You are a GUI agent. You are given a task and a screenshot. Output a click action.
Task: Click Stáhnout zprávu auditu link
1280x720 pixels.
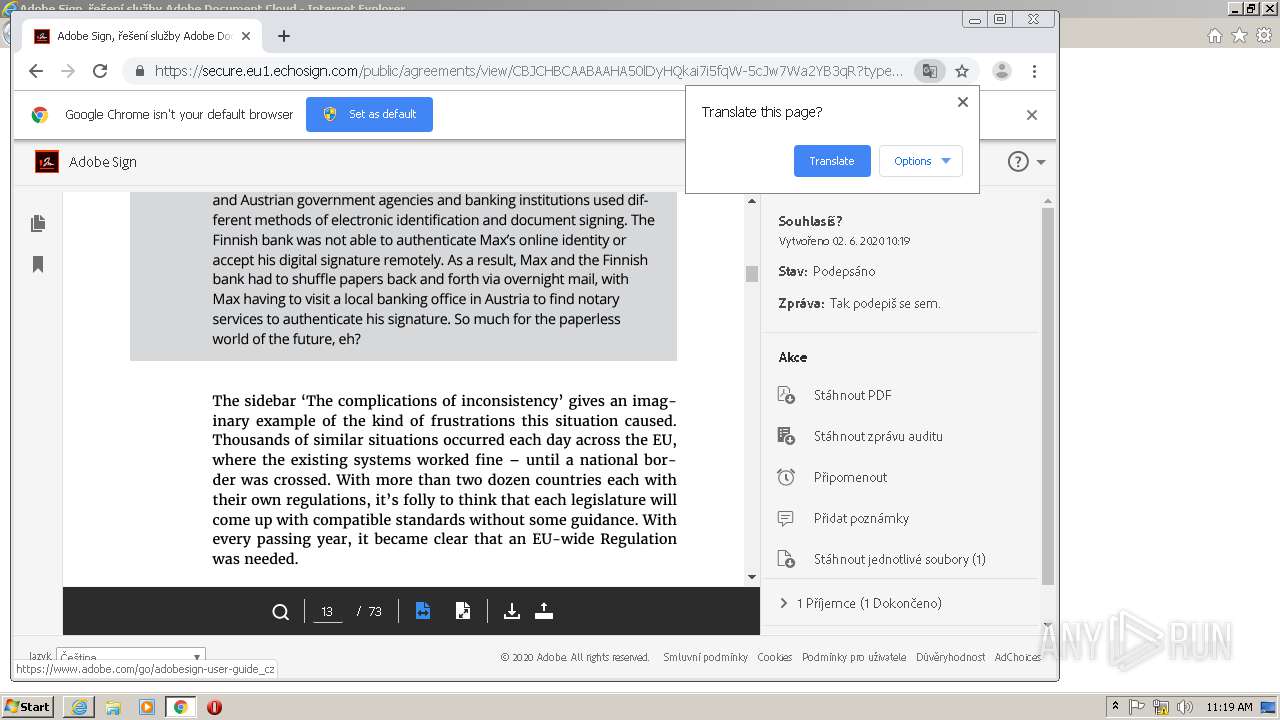point(878,436)
